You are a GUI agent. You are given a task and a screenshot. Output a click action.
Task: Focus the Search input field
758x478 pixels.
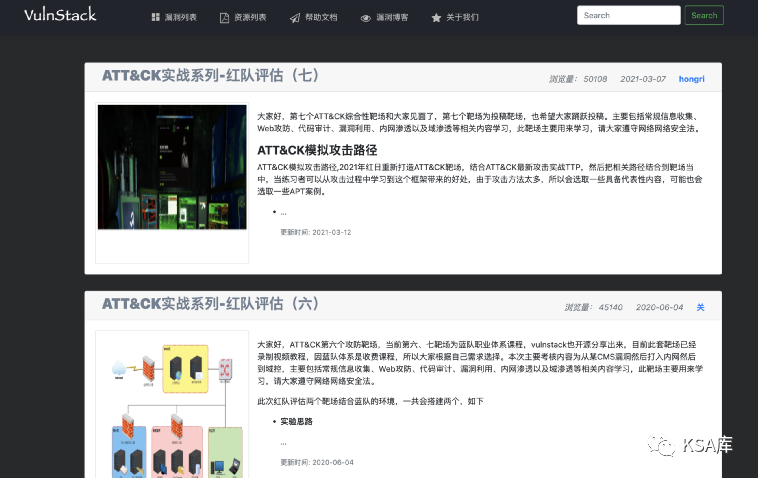pos(628,15)
